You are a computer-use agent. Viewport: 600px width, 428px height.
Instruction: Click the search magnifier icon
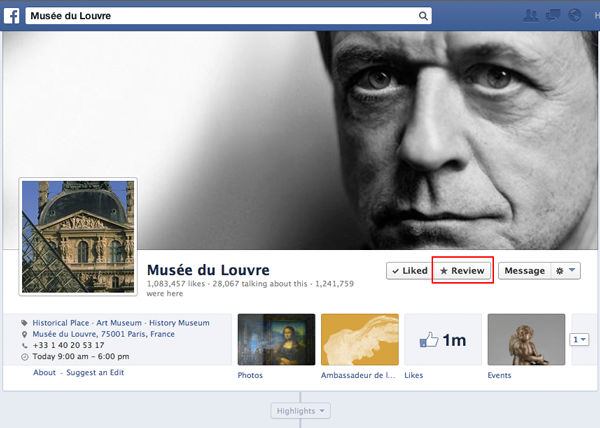tap(423, 16)
